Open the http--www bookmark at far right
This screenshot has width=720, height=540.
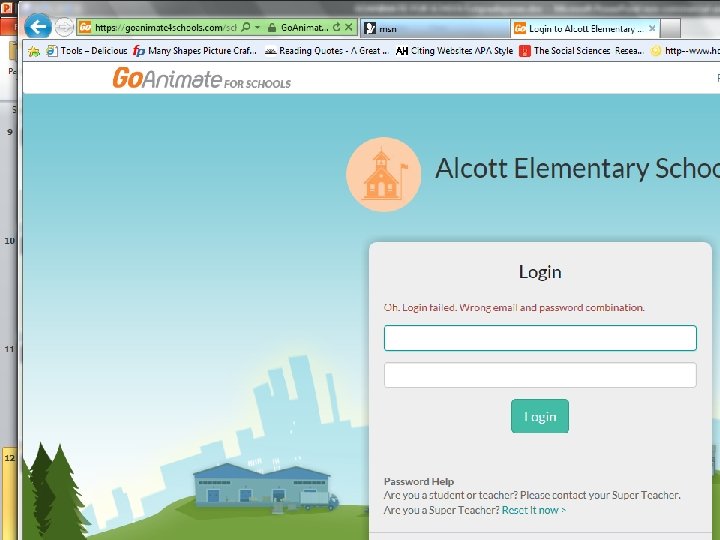point(685,51)
